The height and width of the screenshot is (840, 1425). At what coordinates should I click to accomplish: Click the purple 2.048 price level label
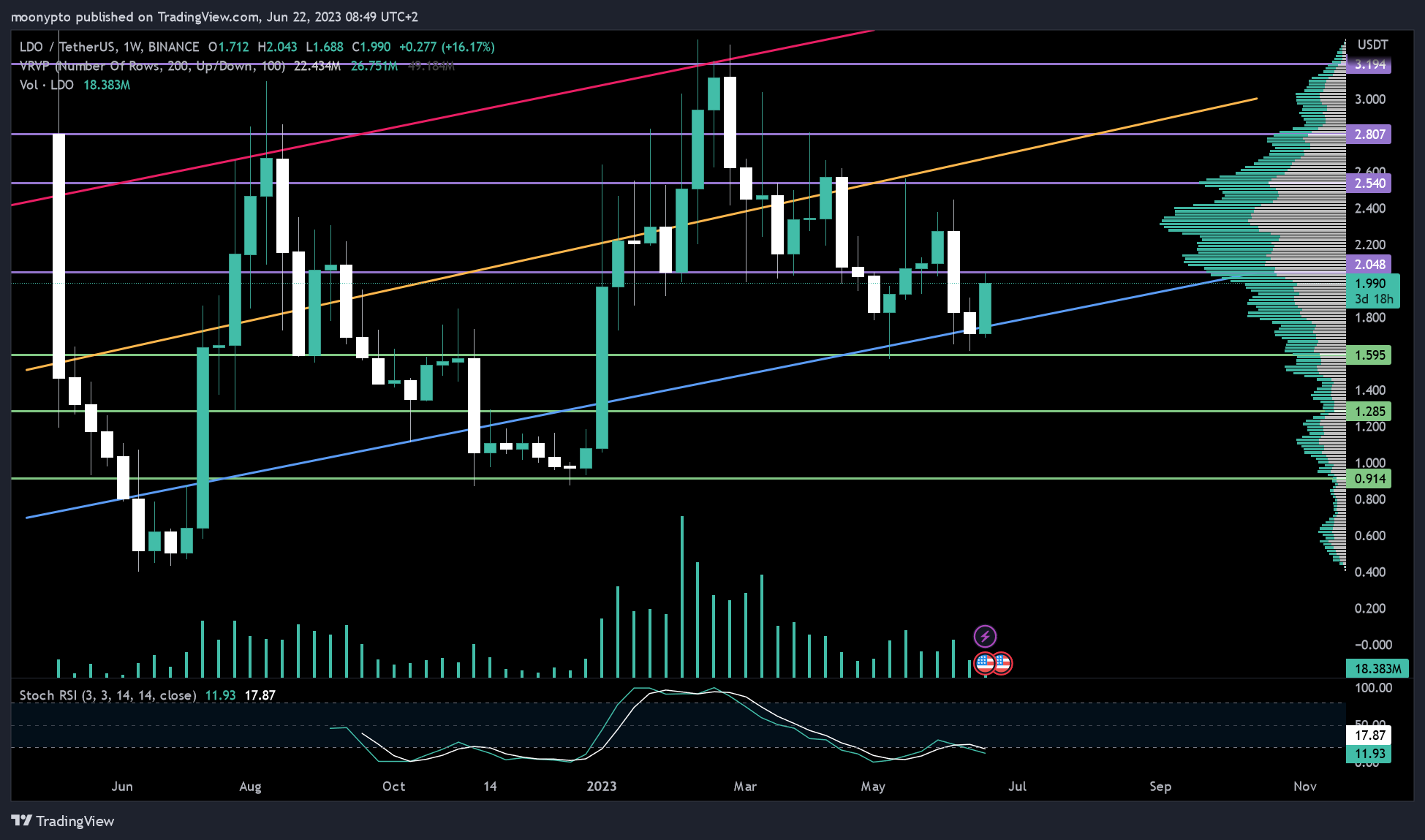pyautogui.click(x=1369, y=265)
